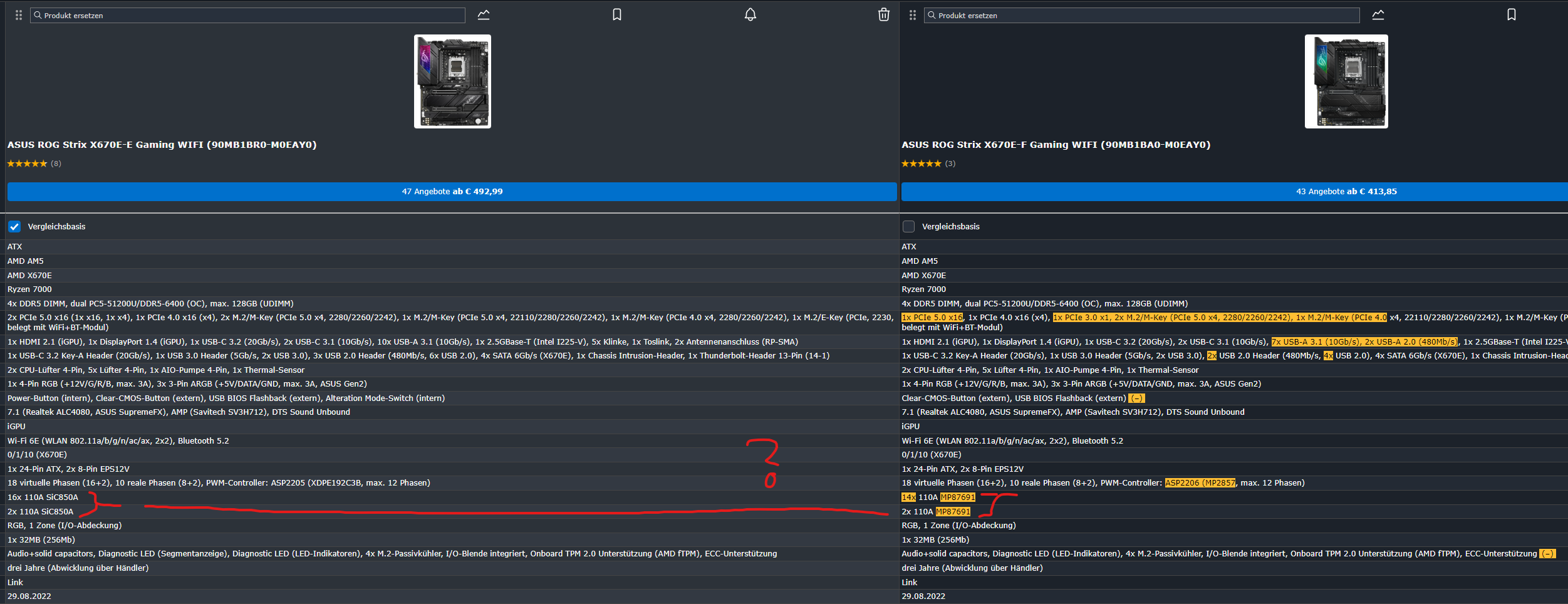
Task: Open X670E-F motherboard product image
Action: (1346, 81)
